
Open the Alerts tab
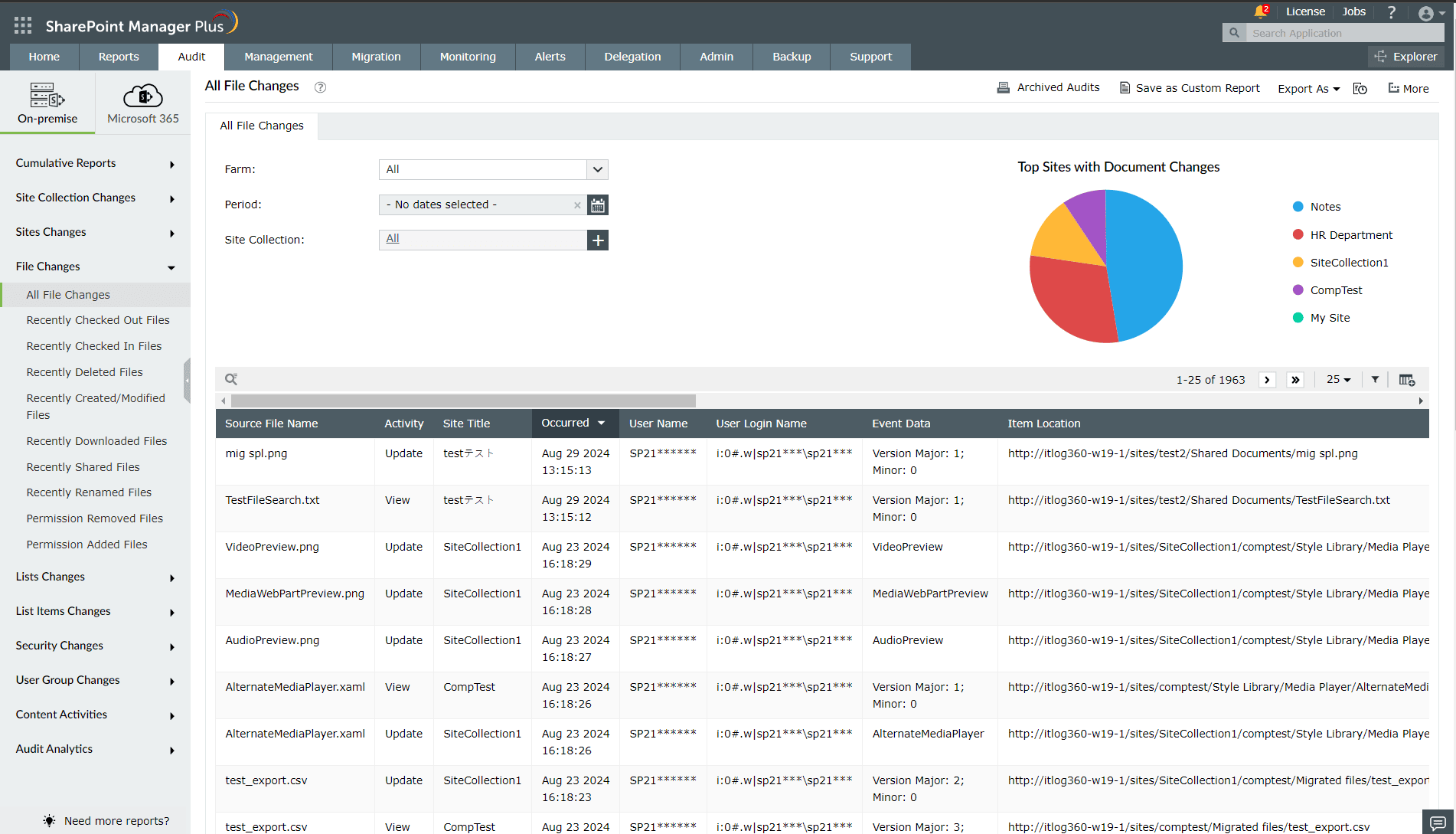tap(550, 57)
